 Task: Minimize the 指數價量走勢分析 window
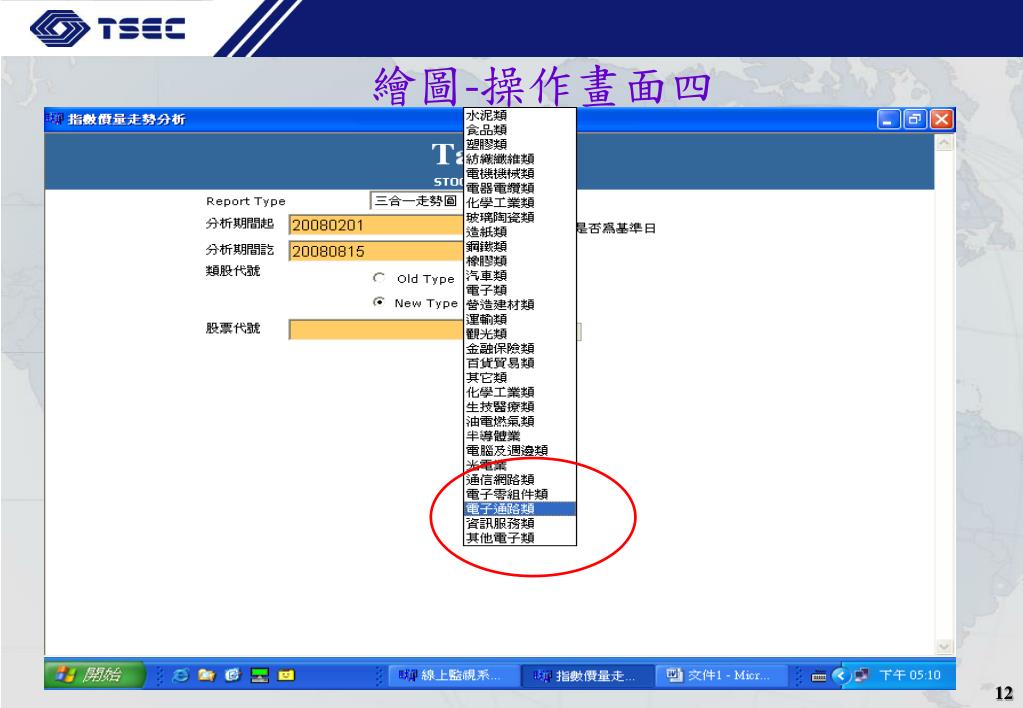click(888, 119)
